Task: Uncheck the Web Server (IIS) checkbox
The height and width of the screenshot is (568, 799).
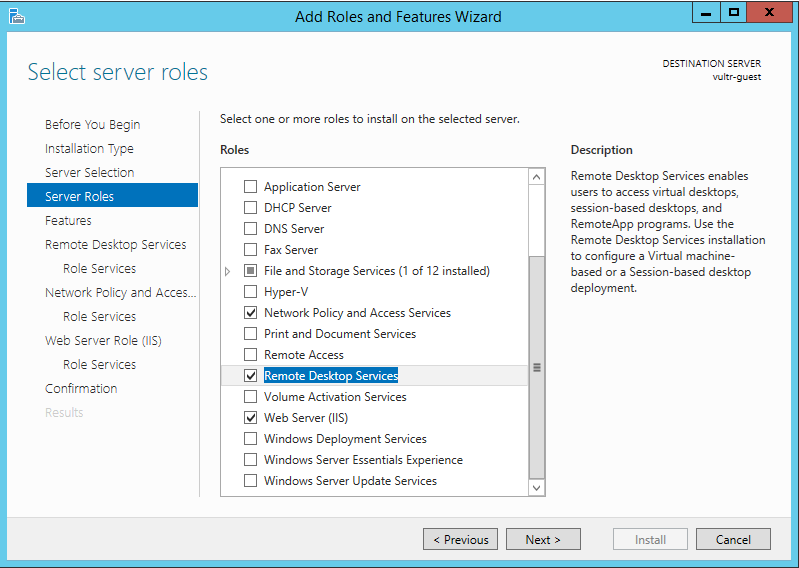Action: coord(250,418)
